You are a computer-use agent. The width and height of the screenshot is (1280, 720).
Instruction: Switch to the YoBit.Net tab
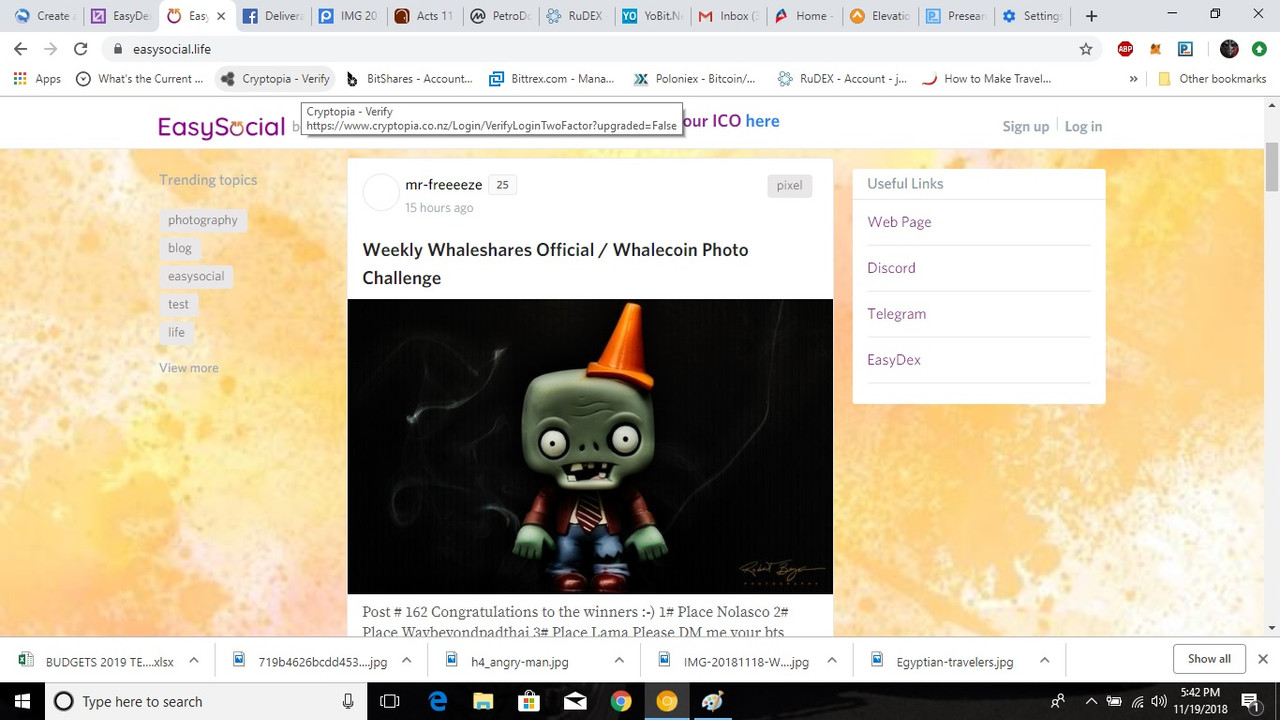651,16
